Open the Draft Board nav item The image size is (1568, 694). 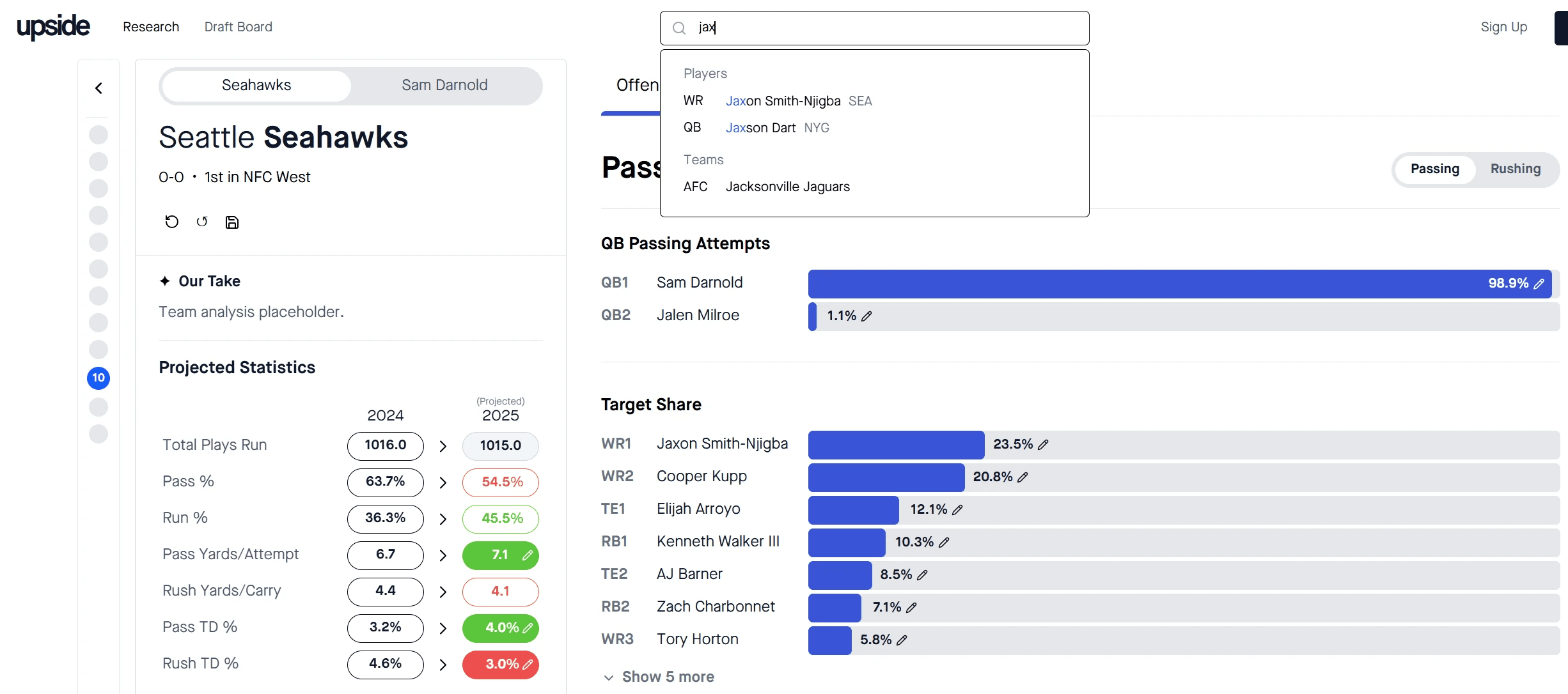238,27
